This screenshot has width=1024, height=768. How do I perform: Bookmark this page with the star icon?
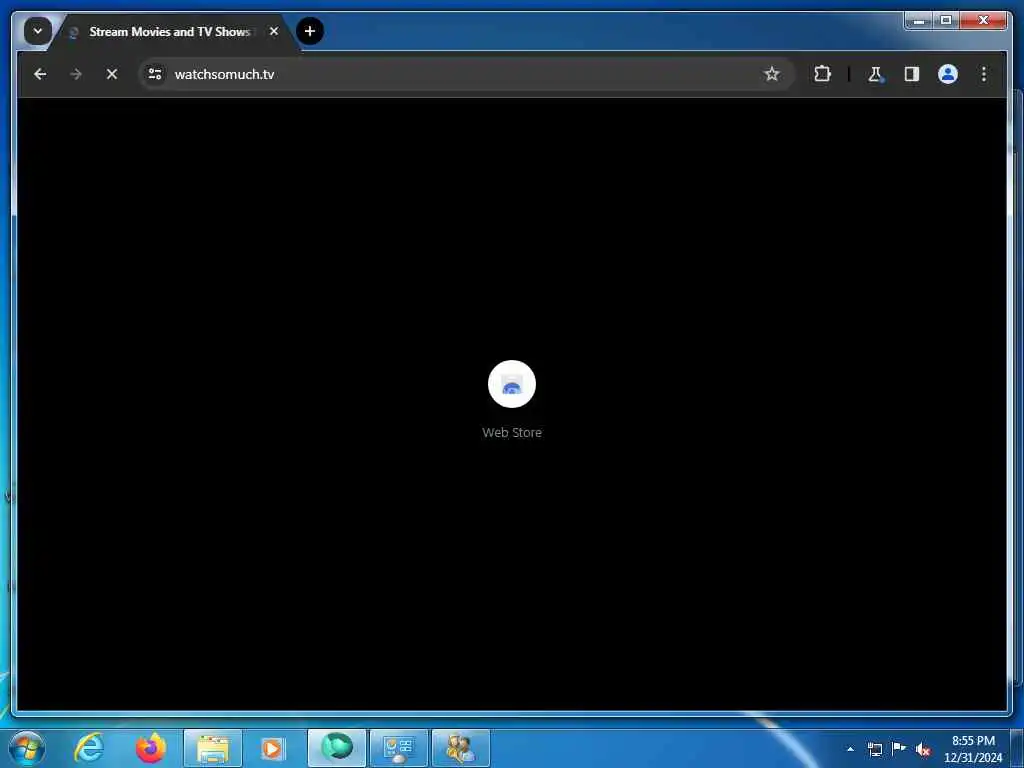pyautogui.click(x=771, y=74)
